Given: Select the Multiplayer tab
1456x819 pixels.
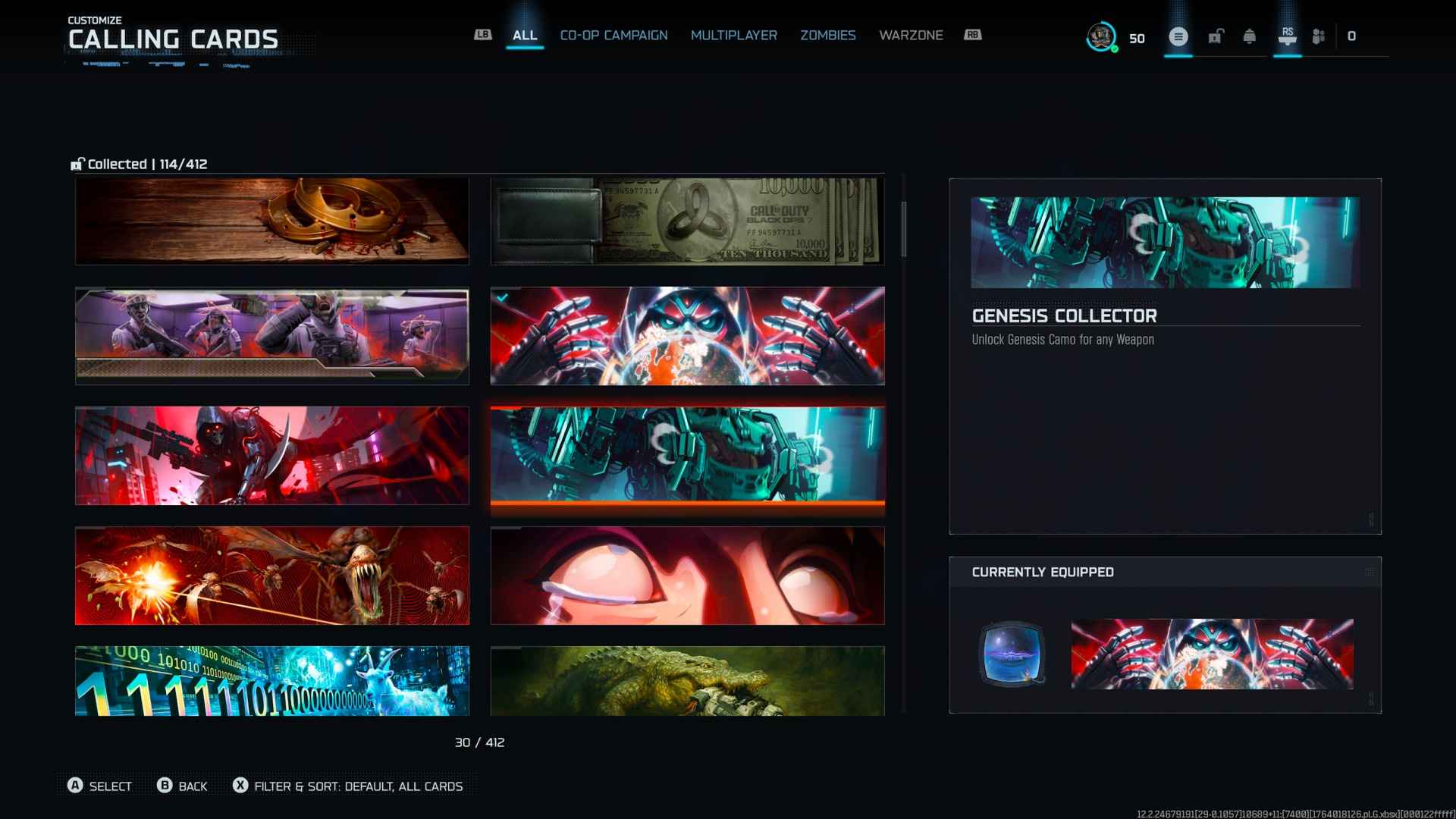Looking at the screenshot, I should click(x=733, y=36).
